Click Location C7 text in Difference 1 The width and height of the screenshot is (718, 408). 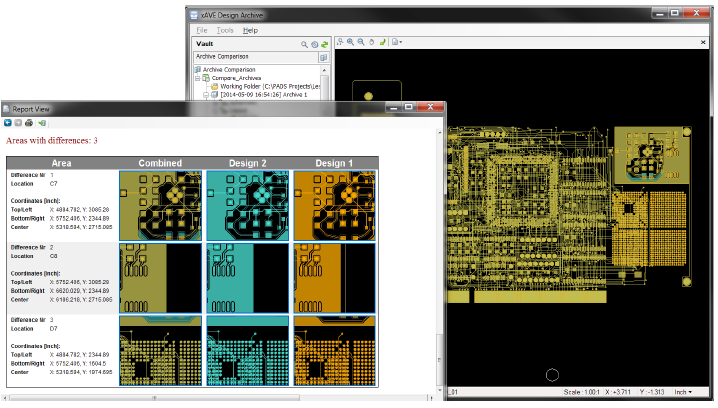click(x=54, y=184)
